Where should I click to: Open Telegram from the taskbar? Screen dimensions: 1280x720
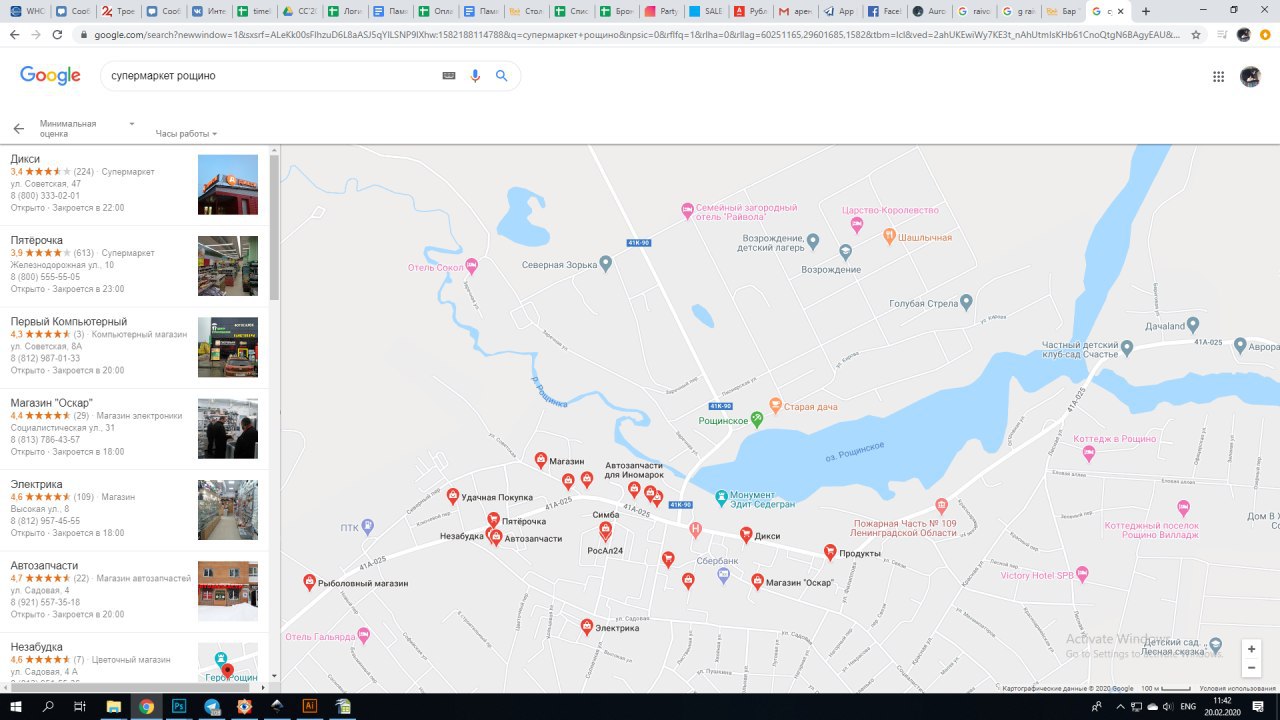point(212,706)
